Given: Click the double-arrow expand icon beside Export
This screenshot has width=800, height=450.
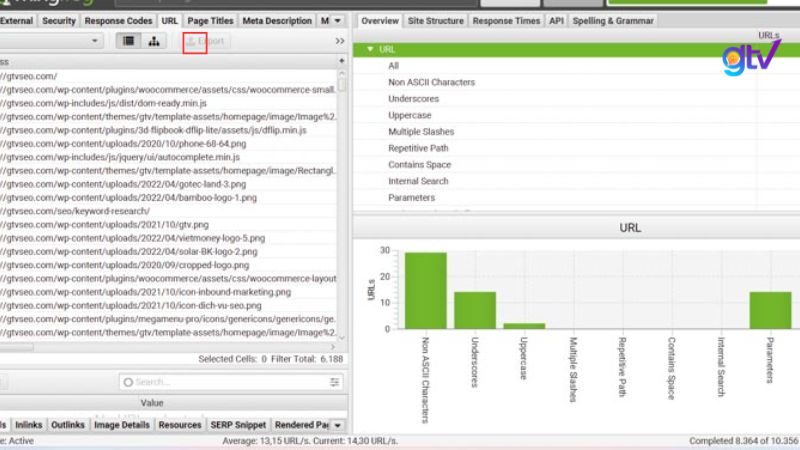Looking at the screenshot, I should click(x=340, y=41).
